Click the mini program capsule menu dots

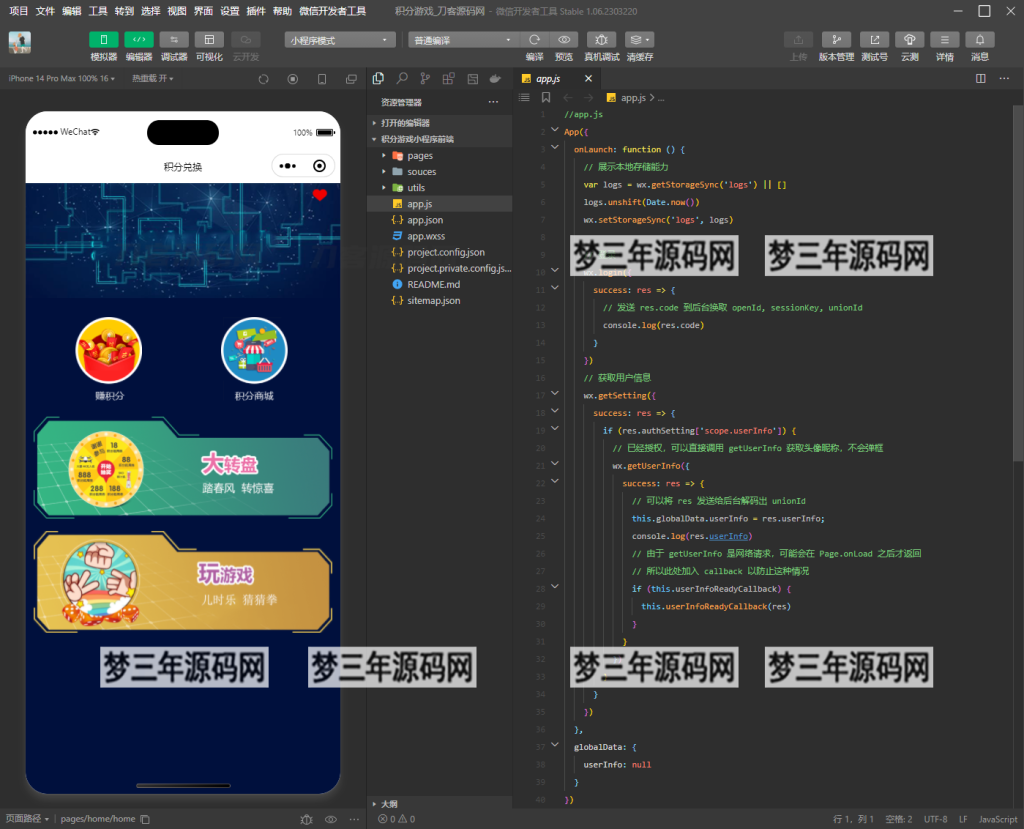pyautogui.click(x=287, y=166)
